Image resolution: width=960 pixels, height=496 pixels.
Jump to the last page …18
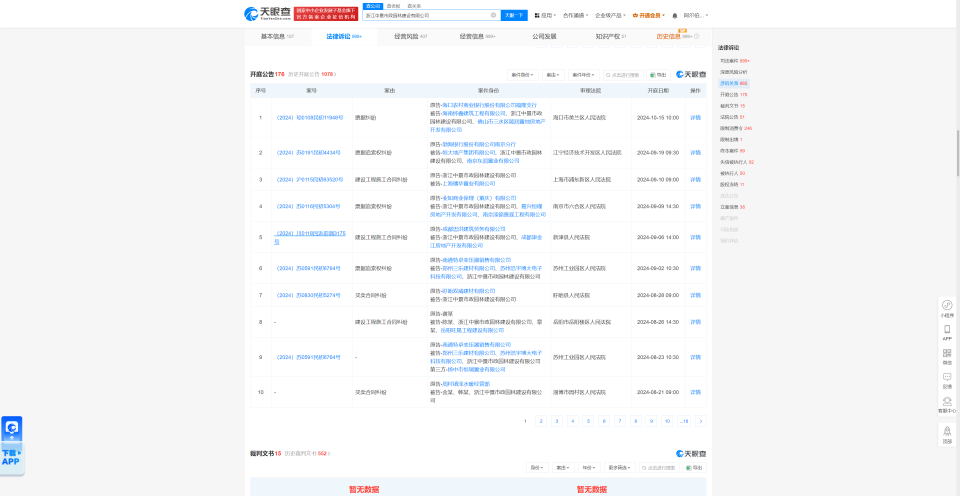click(x=684, y=421)
